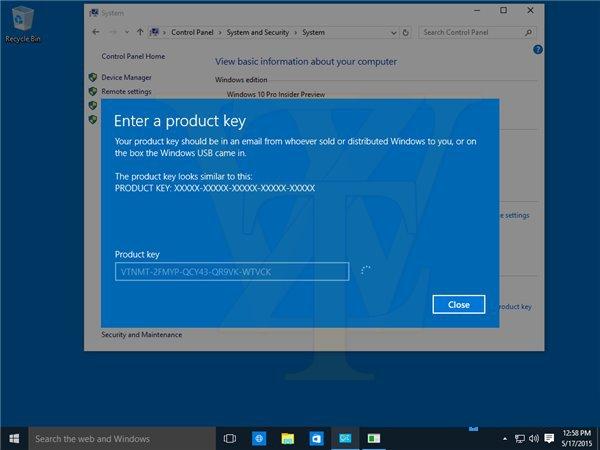Viewport: 600px width, 450px height.
Task: Open the Action Center notifications icon
Action: [549, 438]
